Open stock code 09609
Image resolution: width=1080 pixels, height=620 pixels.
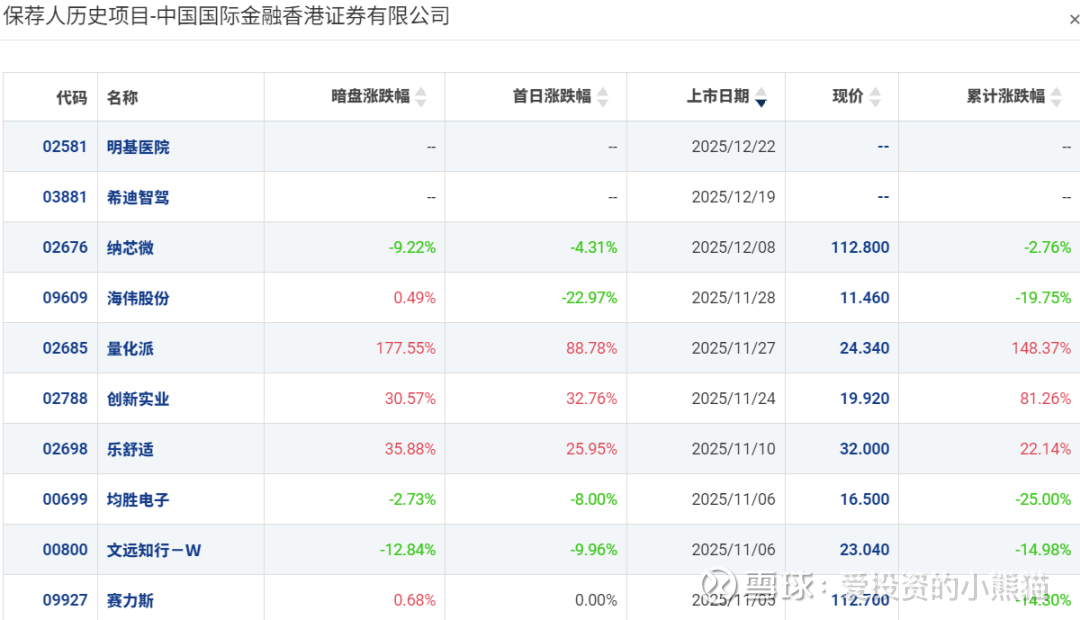click(x=65, y=298)
